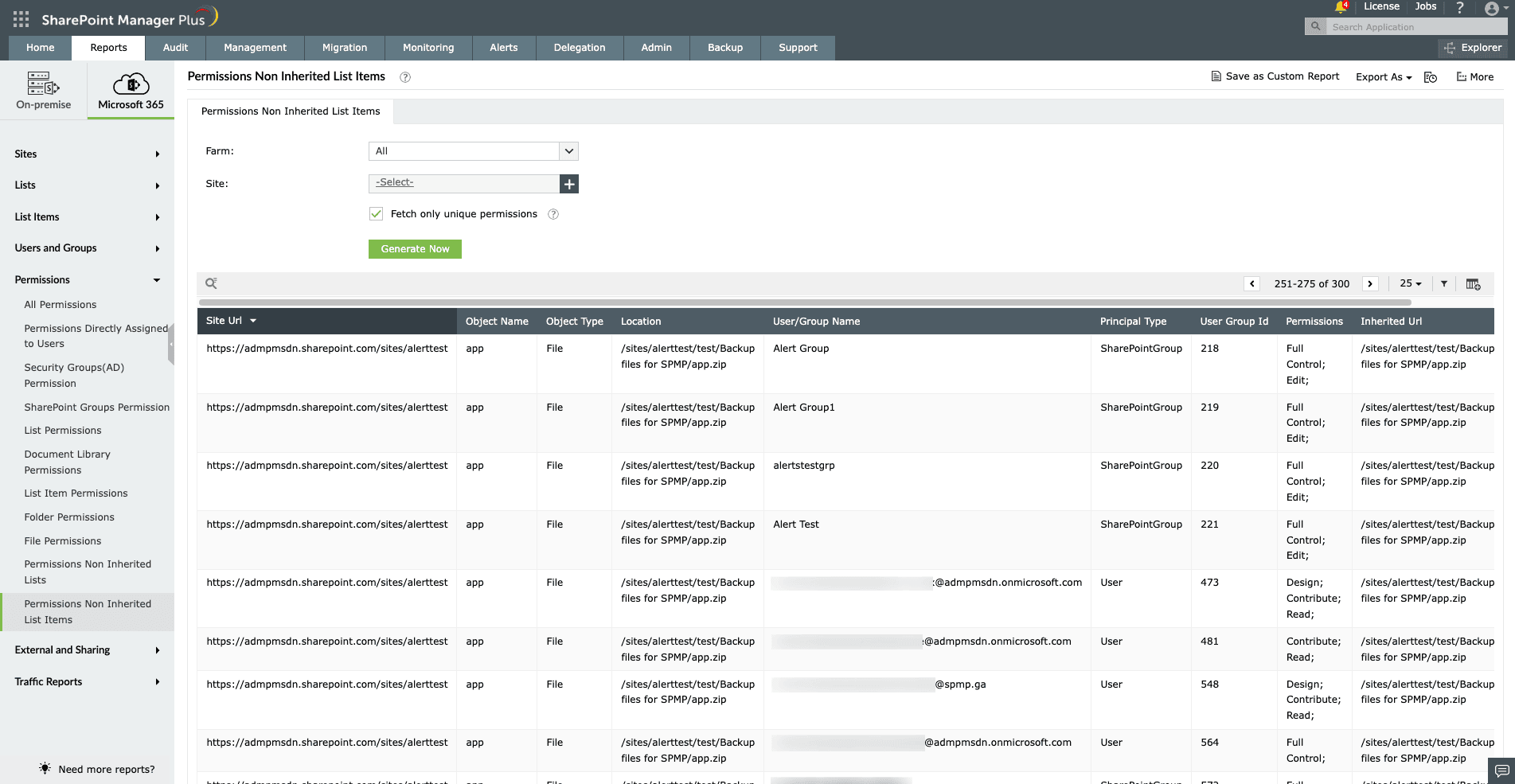Show help for Fetch only unique permissions
The image size is (1515, 784).
pos(553,214)
